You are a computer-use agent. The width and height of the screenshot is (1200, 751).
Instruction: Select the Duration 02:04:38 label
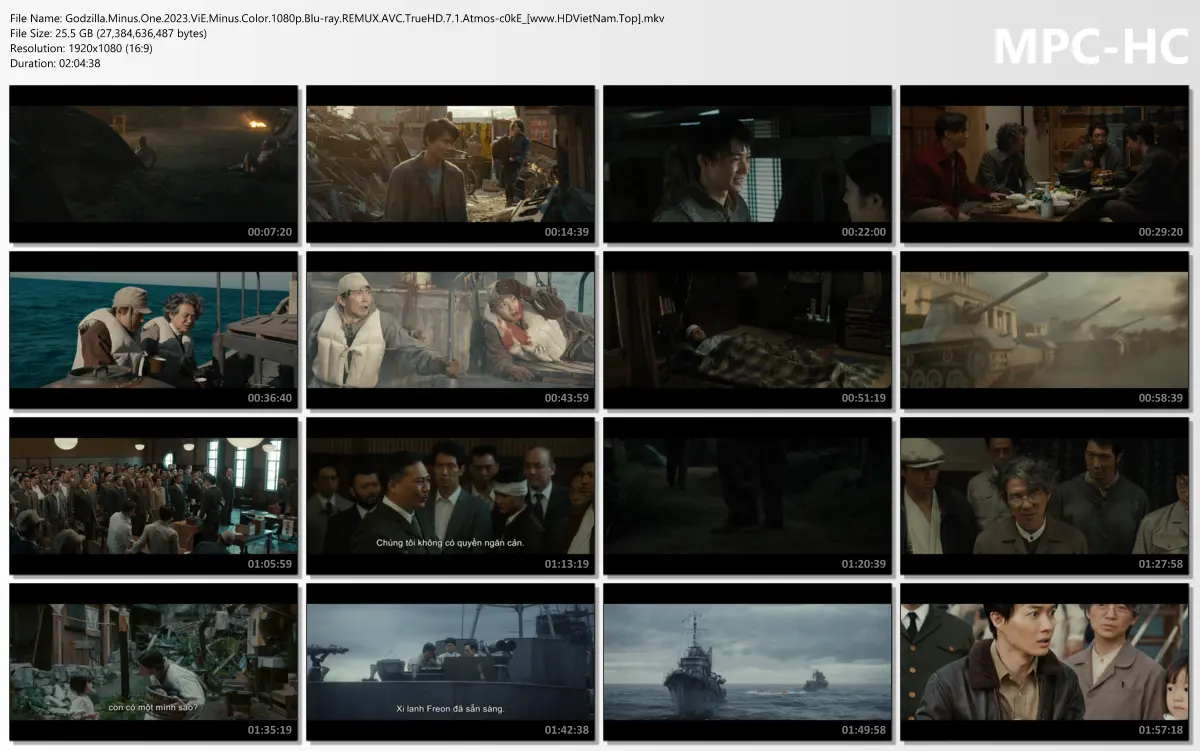pyautogui.click(x=75, y=63)
